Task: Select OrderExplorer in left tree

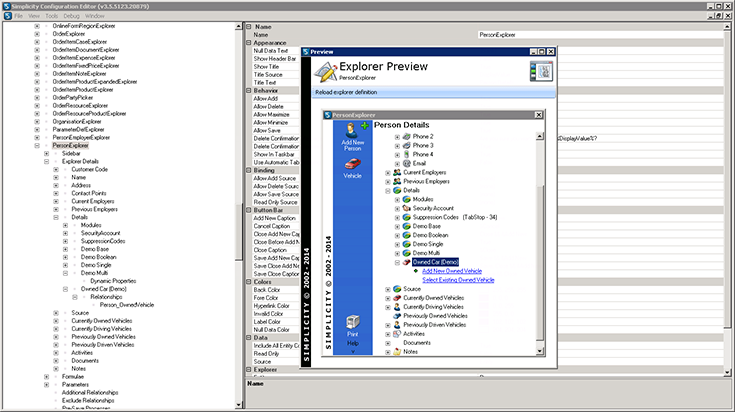Action: point(68,34)
